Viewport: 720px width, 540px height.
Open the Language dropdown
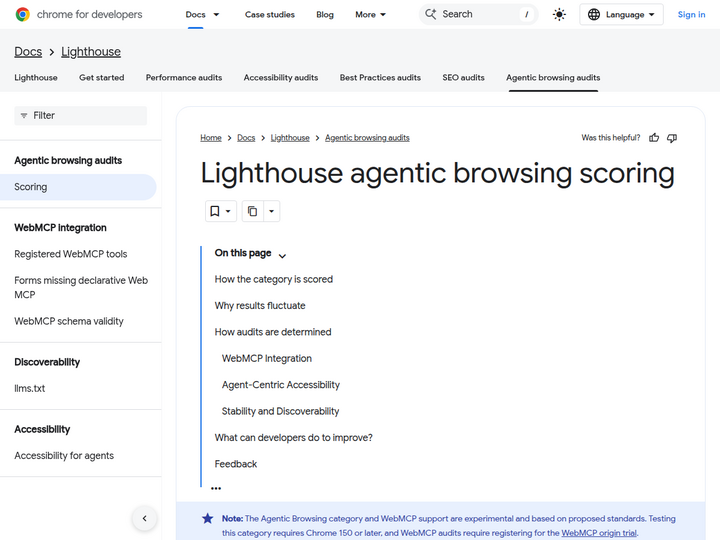click(x=621, y=15)
